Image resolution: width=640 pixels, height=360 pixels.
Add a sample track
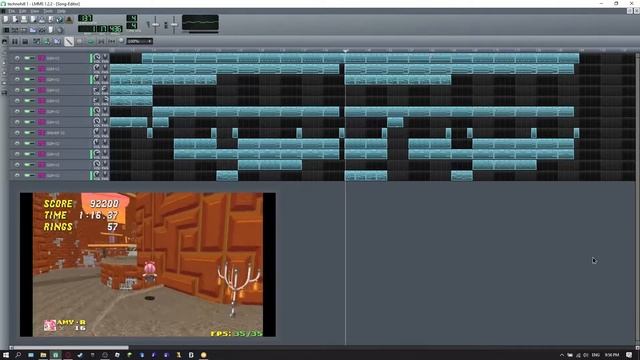pyautogui.click(x=47, y=41)
